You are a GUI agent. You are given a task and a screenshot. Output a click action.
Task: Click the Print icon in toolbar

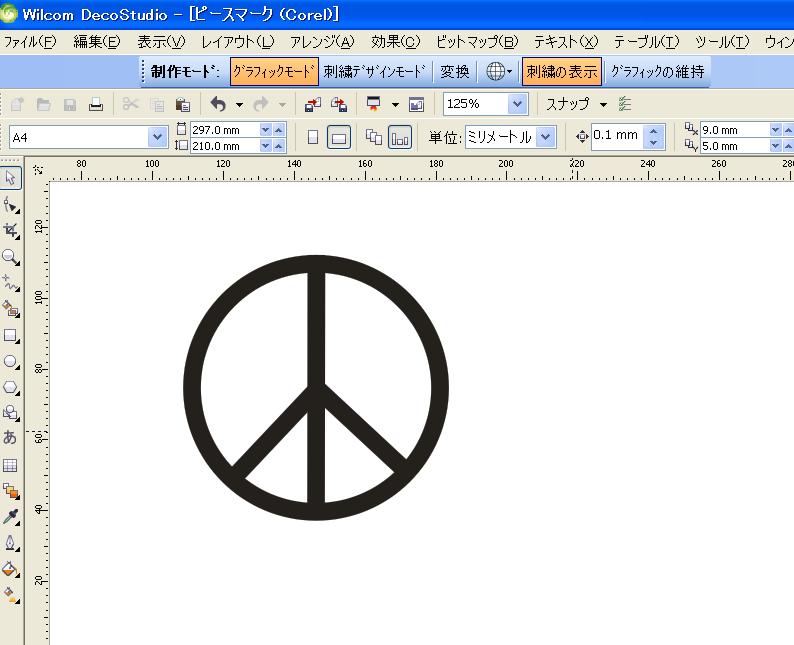click(96, 104)
